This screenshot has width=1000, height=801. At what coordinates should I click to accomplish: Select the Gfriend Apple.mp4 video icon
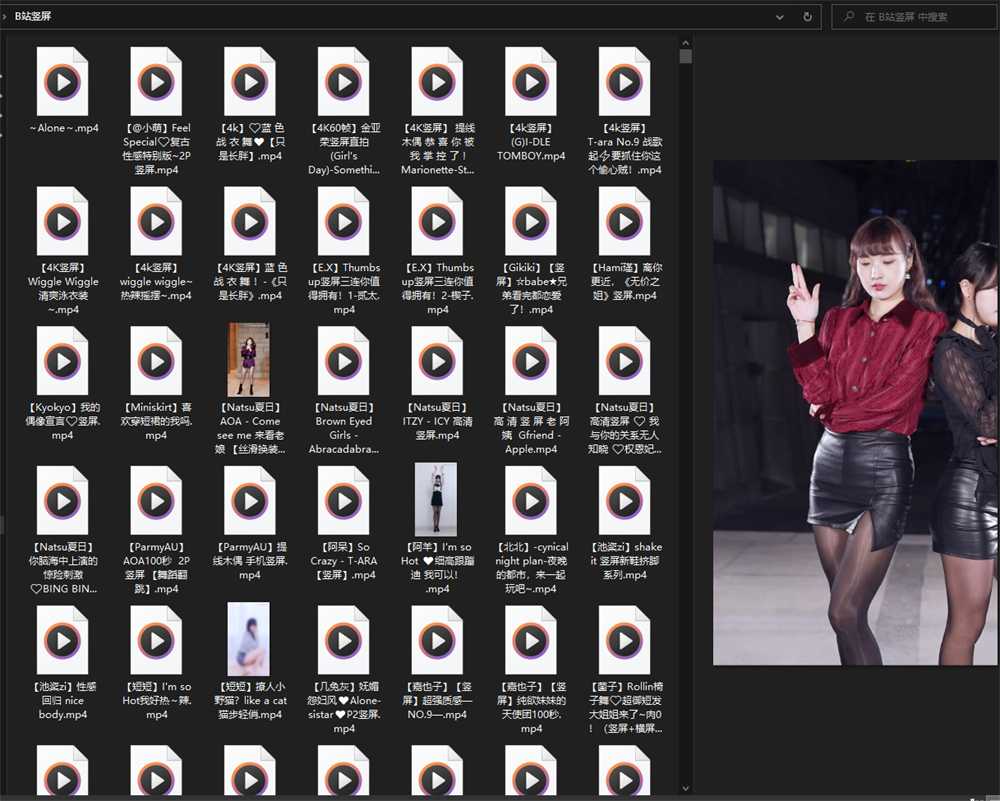pyautogui.click(x=531, y=361)
